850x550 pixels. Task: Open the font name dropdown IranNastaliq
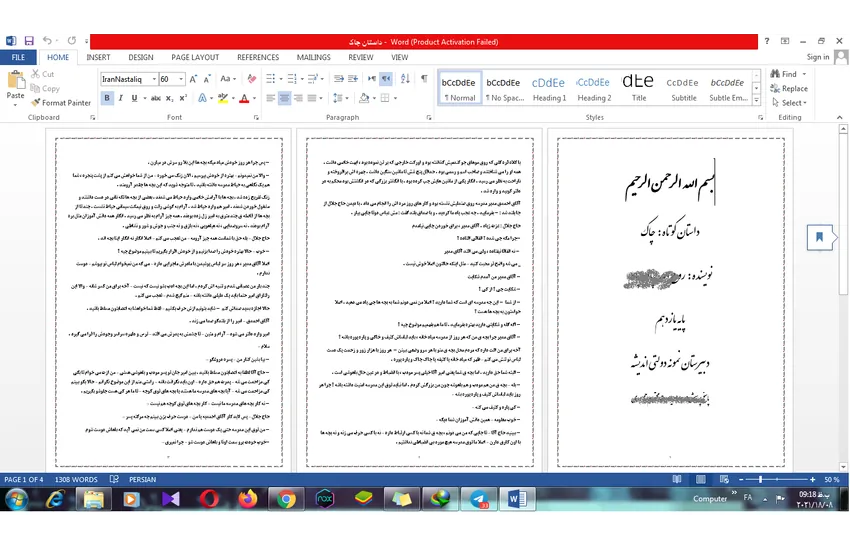click(154, 79)
